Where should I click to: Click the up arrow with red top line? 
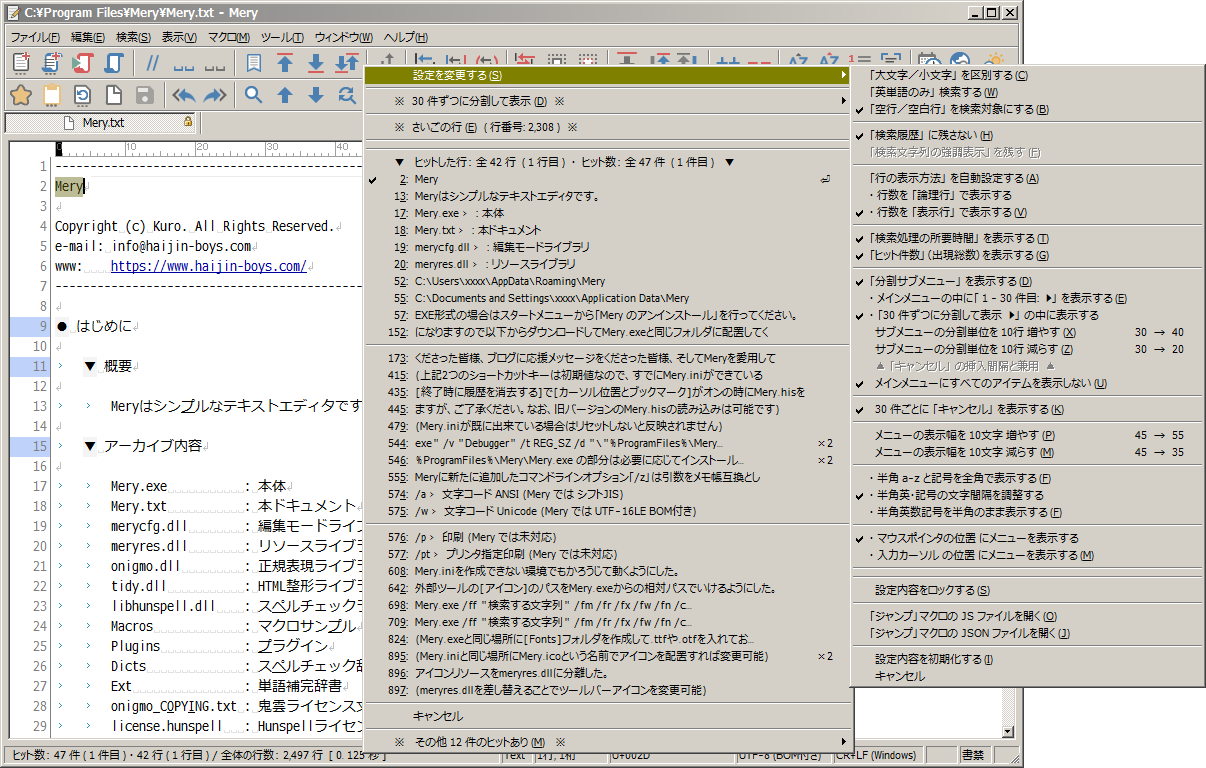285,63
